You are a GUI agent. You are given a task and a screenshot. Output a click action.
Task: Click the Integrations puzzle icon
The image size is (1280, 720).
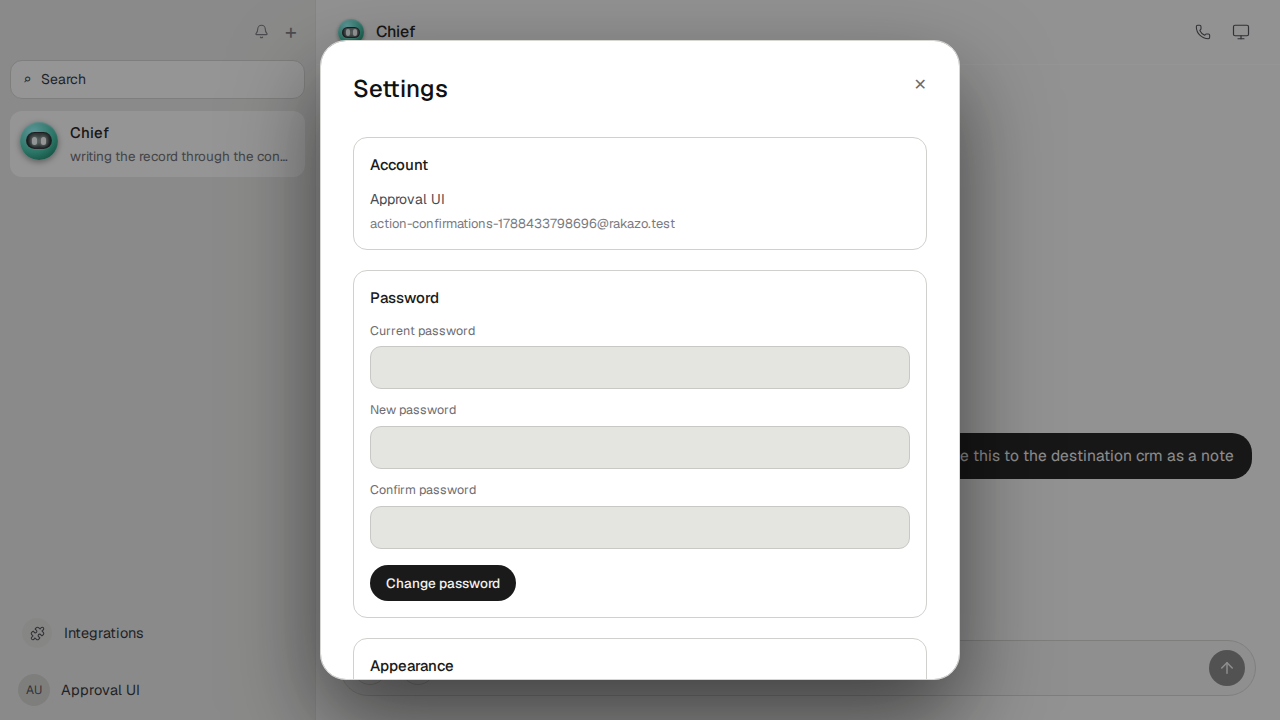pyautogui.click(x=38, y=633)
